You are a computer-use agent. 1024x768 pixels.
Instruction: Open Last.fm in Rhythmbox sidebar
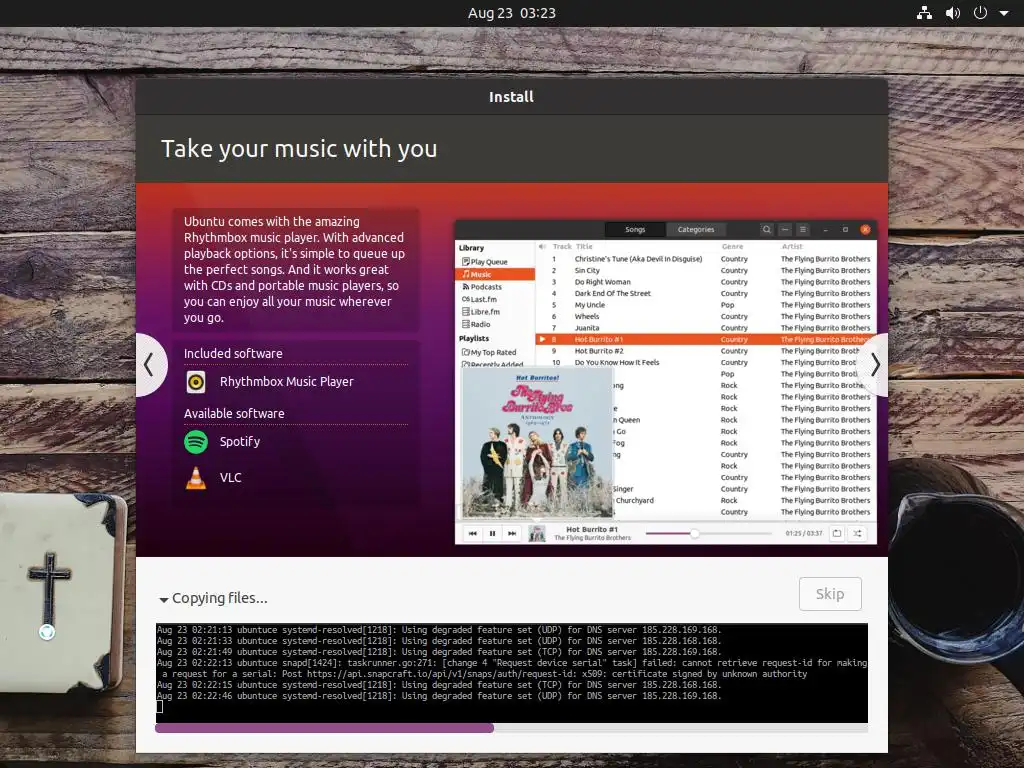pos(479,299)
